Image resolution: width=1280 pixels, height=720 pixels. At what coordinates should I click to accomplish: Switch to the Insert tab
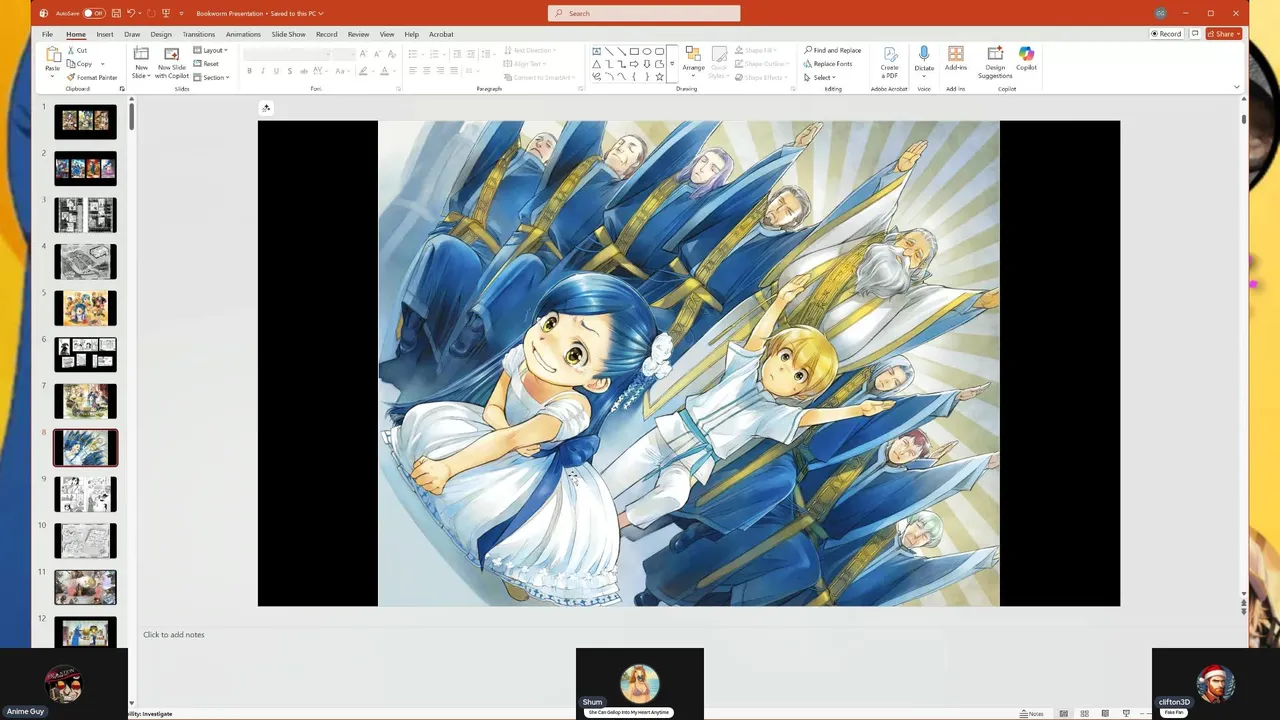click(104, 34)
